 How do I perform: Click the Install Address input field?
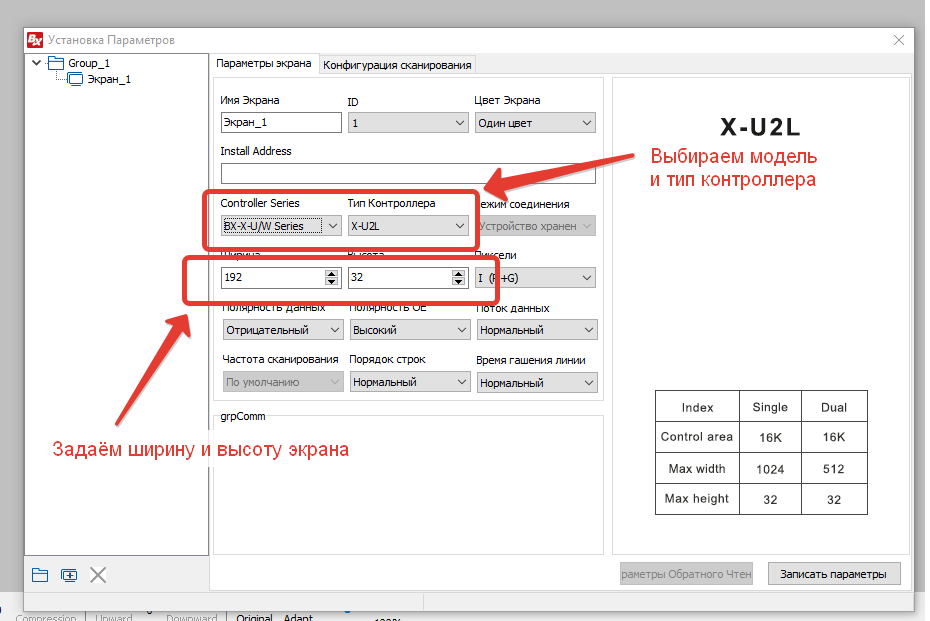click(x=408, y=174)
